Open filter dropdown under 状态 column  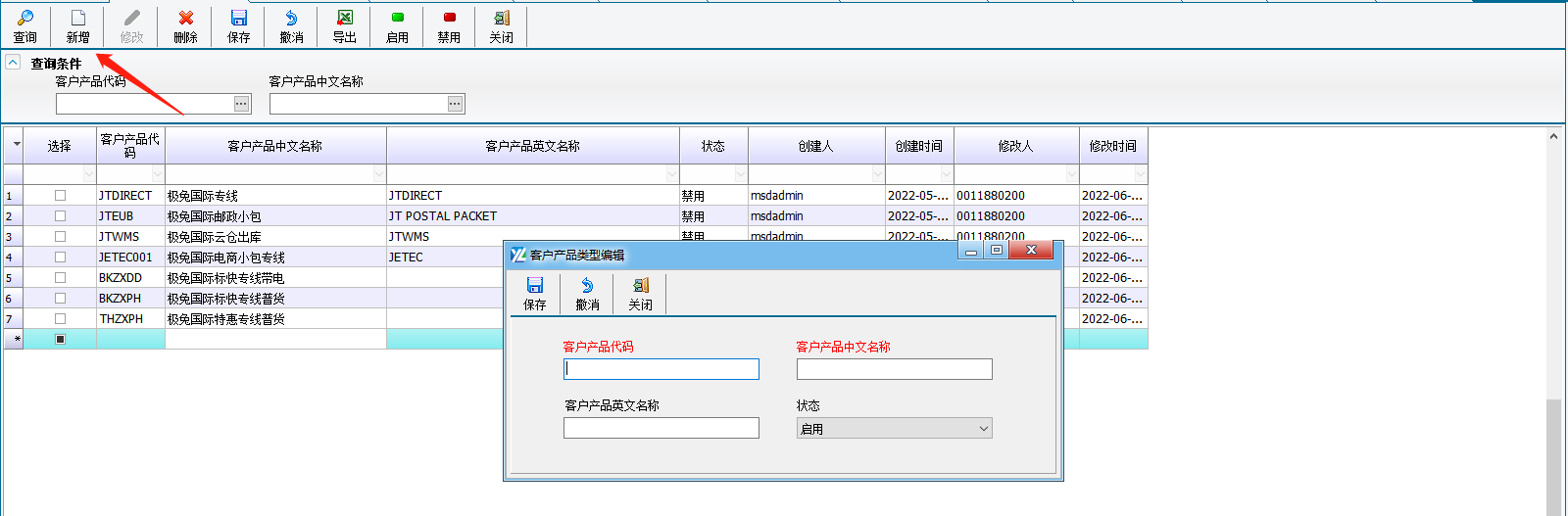pyautogui.click(x=741, y=174)
